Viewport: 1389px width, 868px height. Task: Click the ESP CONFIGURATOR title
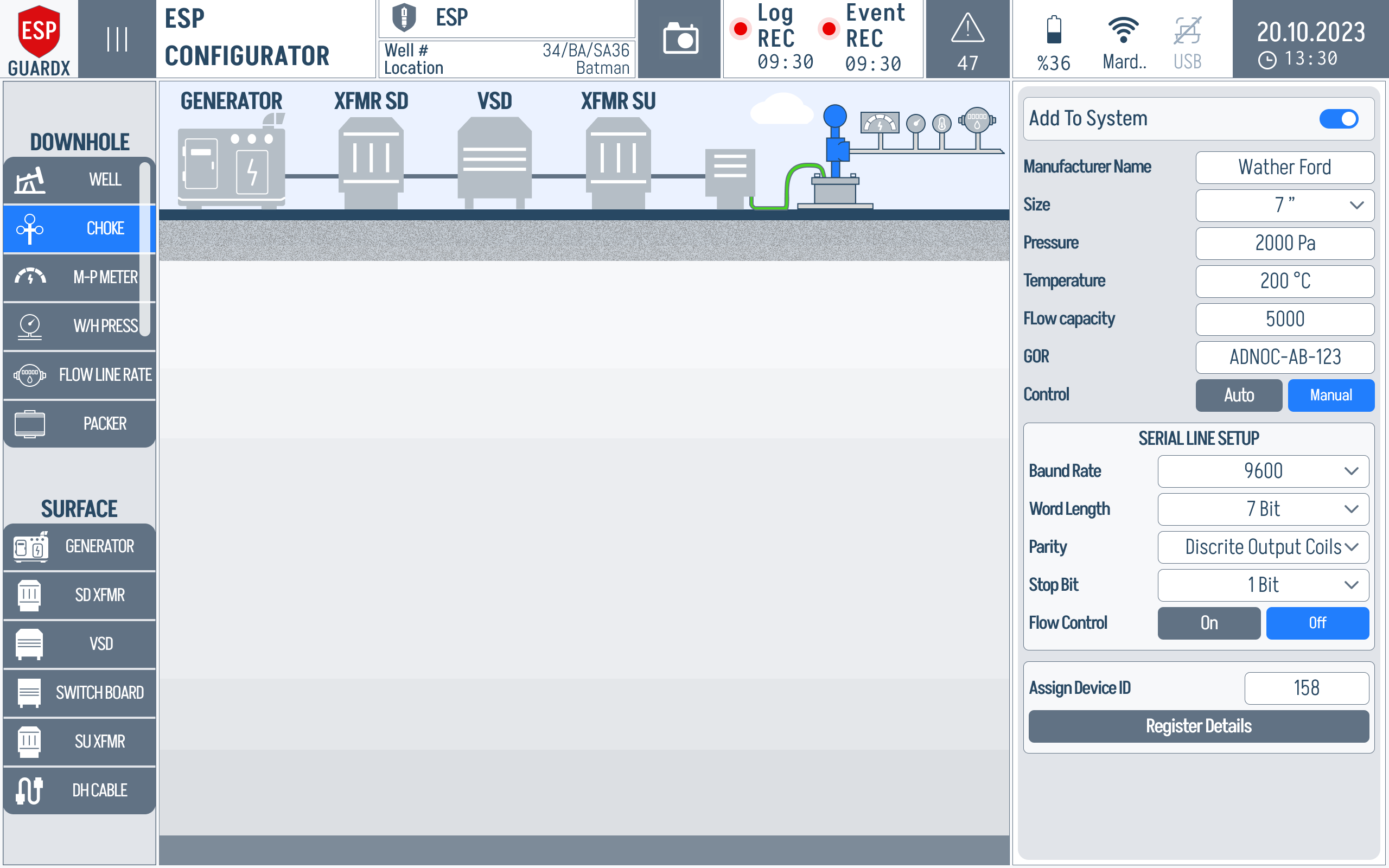[247, 38]
